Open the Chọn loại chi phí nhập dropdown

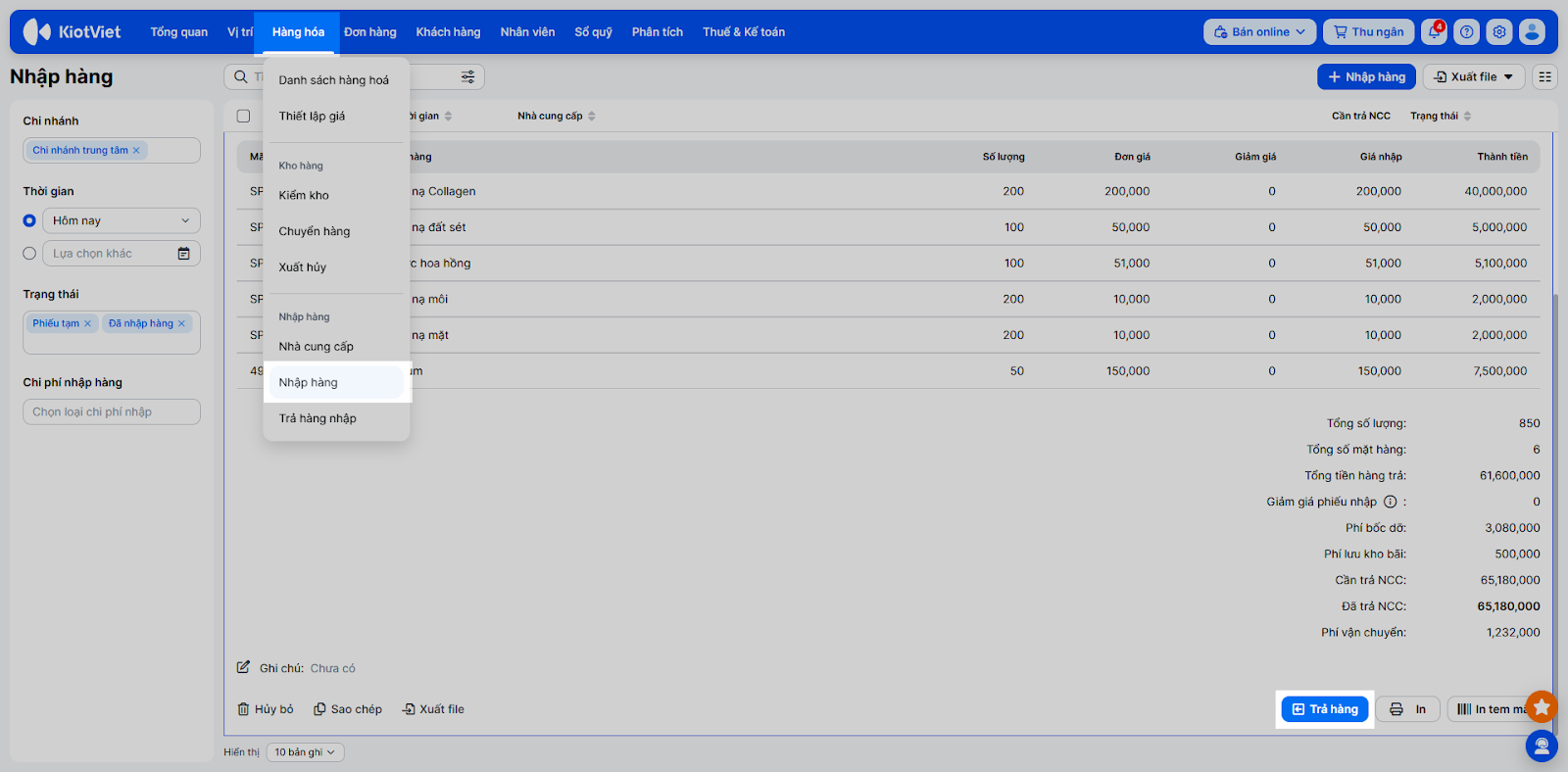[112, 411]
